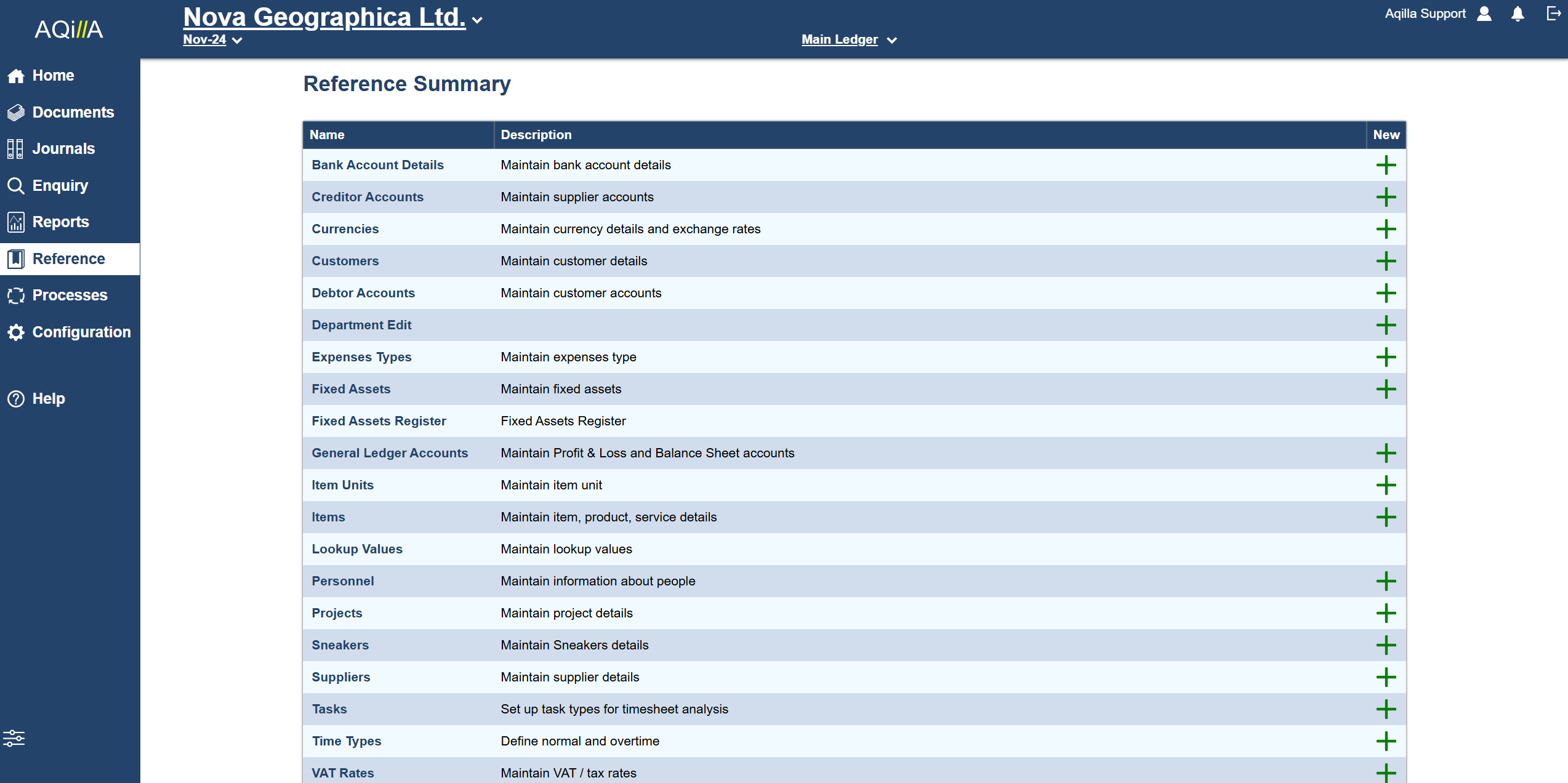Click plus icon in Tasks row
Image resolution: width=1568 pixels, height=783 pixels.
click(x=1386, y=709)
